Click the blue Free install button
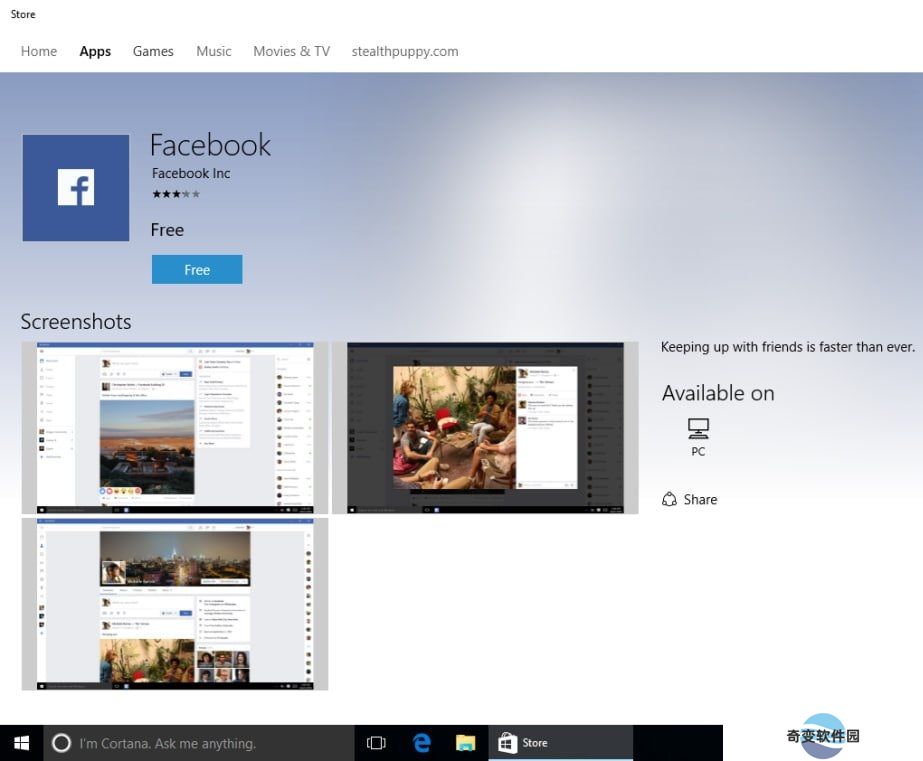The width and height of the screenshot is (923, 761). click(x=197, y=270)
